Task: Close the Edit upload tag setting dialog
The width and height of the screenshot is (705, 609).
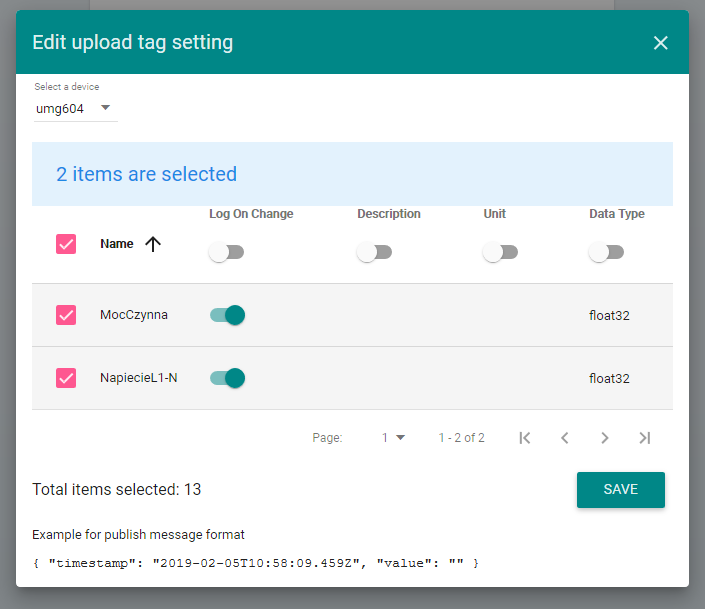Action: point(660,43)
